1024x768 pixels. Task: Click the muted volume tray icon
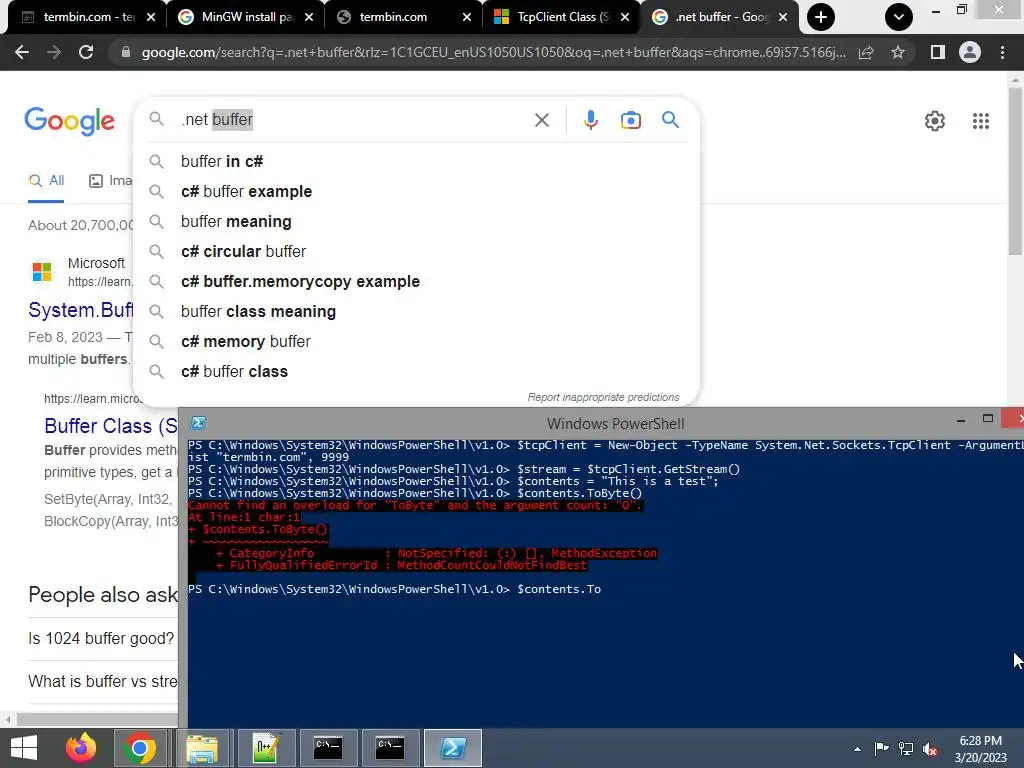pos(930,748)
